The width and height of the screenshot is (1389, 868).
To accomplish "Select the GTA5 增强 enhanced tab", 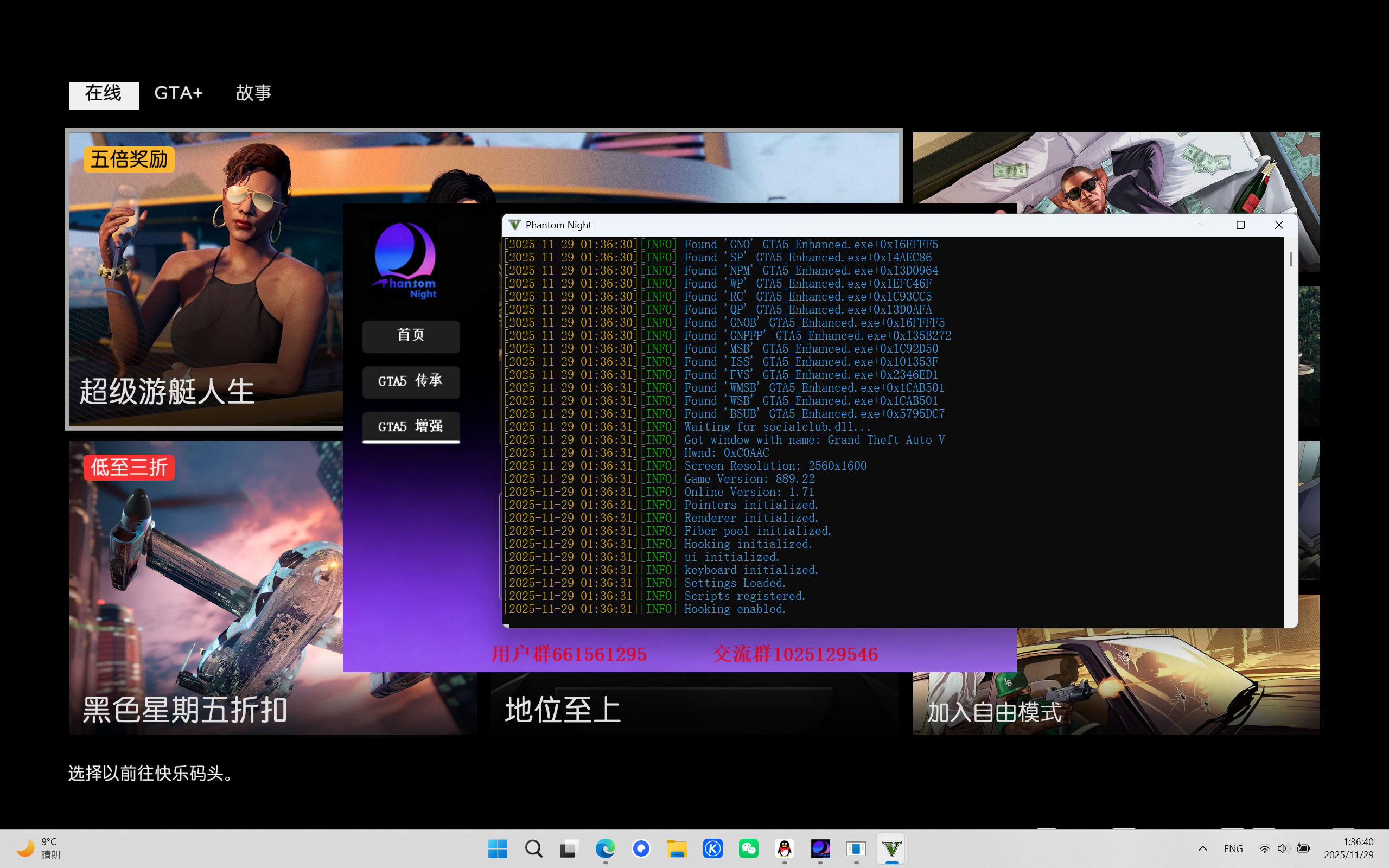I will tap(411, 426).
